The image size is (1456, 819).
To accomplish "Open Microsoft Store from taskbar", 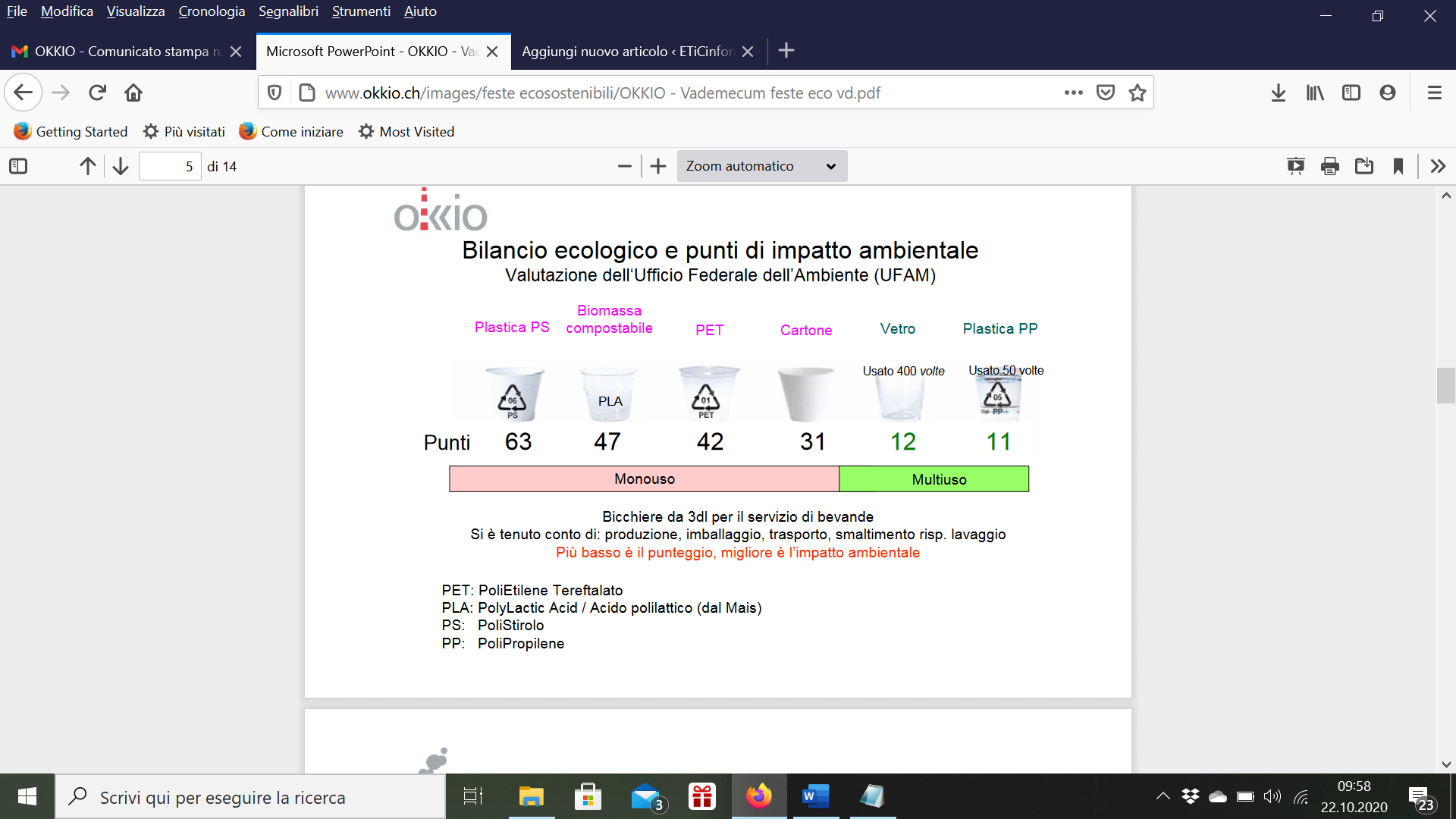I will 588,796.
